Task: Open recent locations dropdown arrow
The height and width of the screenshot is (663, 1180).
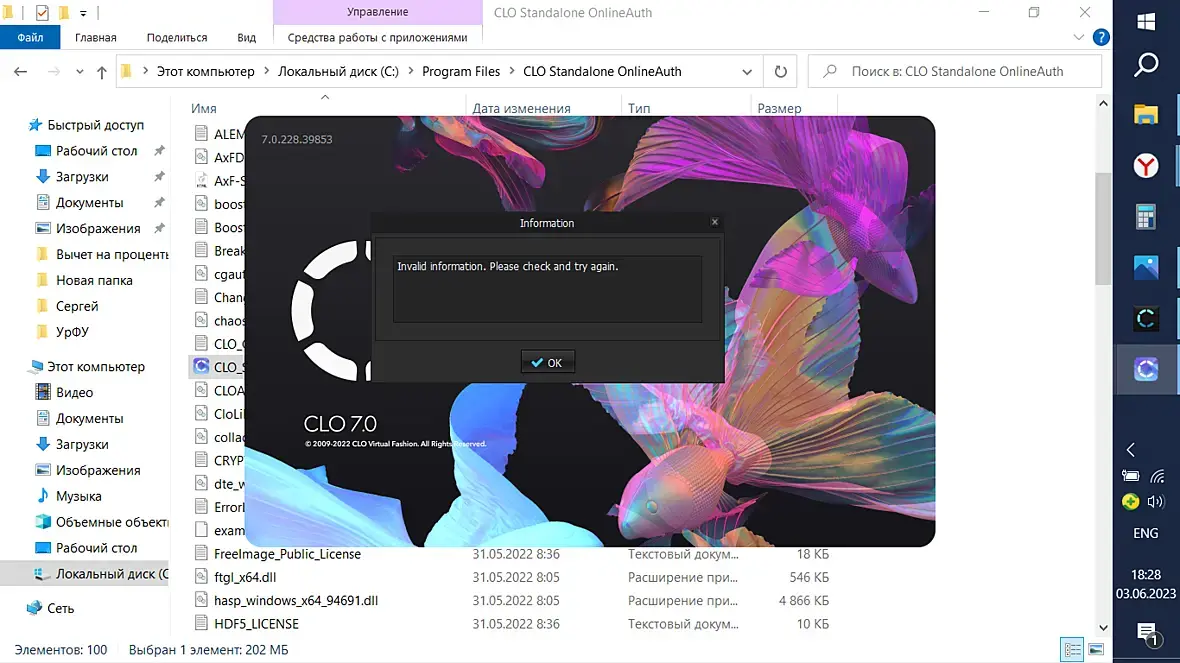Action: click(x=80, y=72)
